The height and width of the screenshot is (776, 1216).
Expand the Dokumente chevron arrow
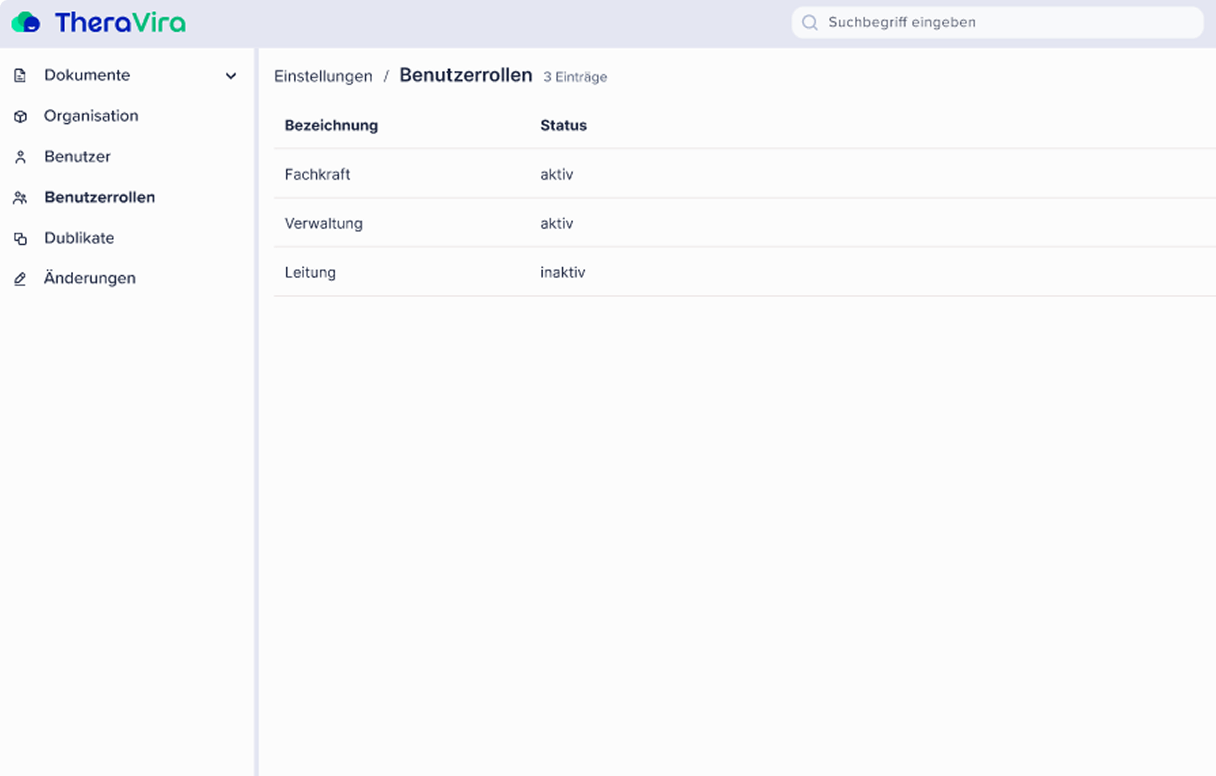(231, 76)
